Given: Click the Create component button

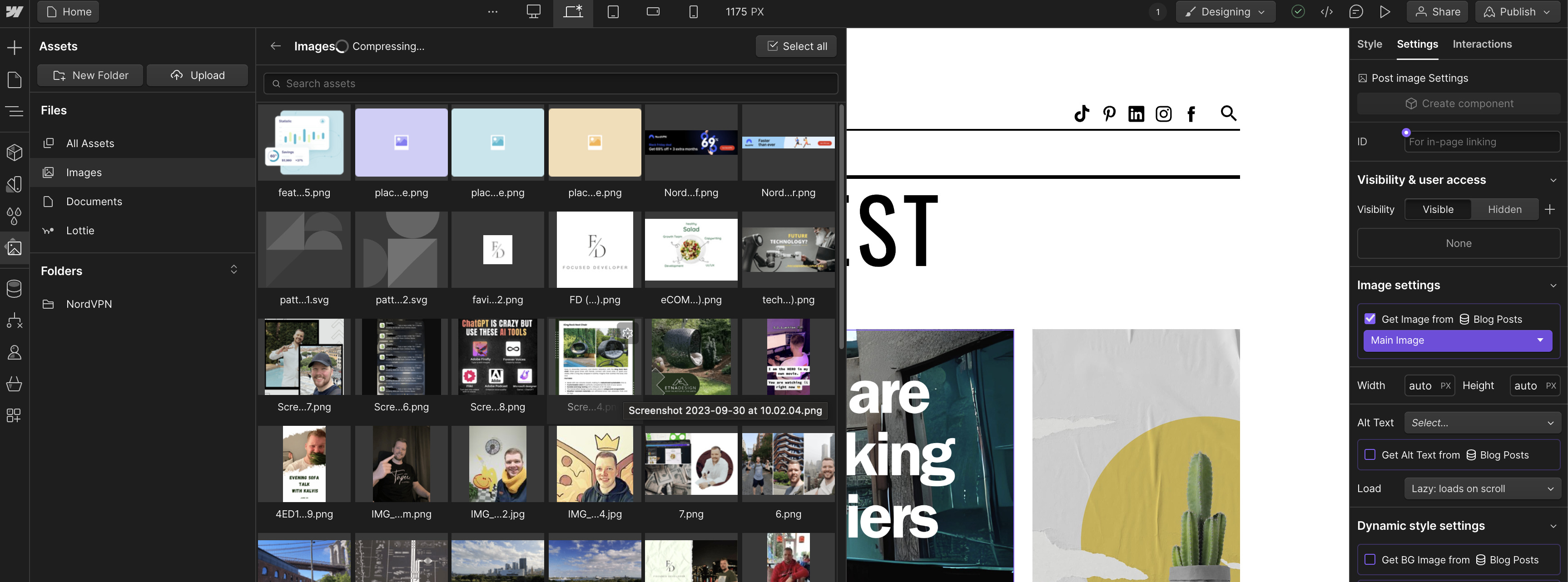Looking at the screenshot, I should coord(1459,104).
